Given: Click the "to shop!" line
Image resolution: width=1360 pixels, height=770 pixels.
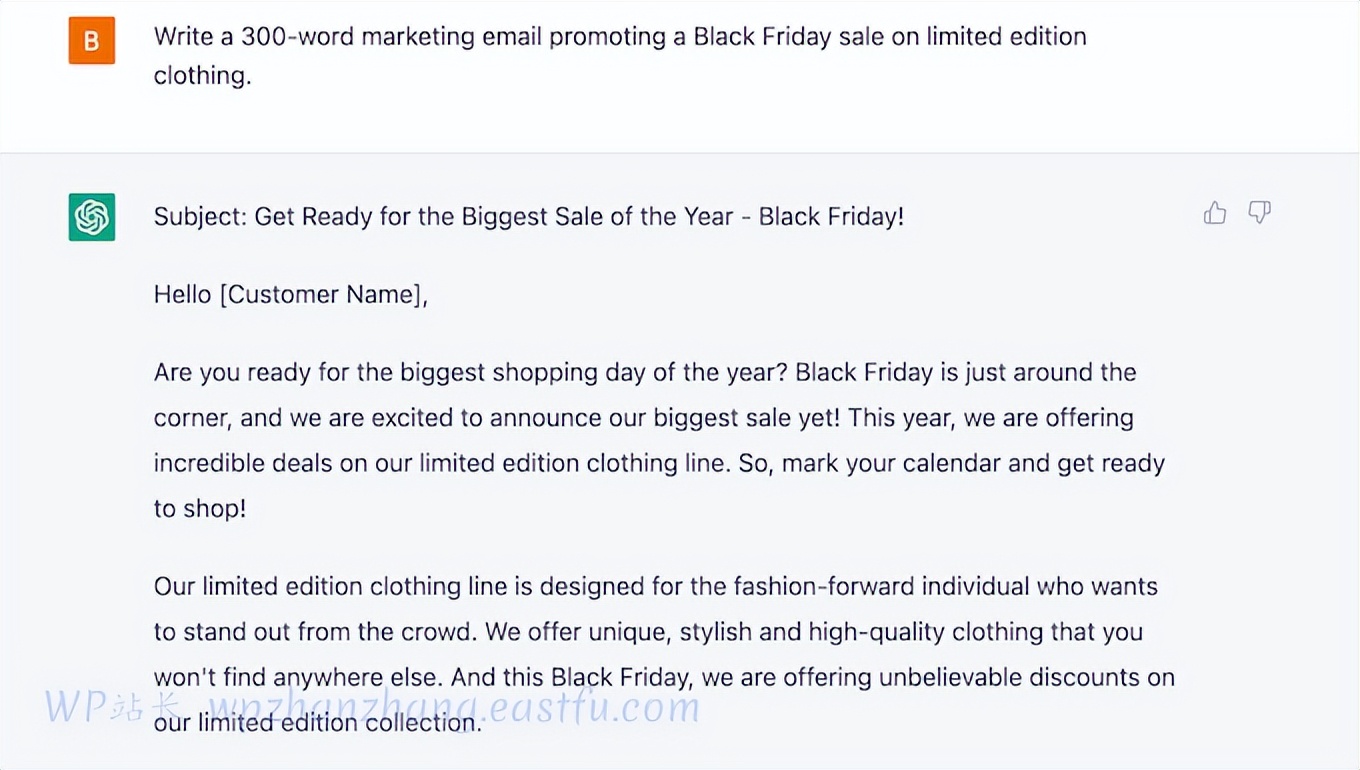Looking at the screenshot, I should pyautogui.click(x=200, y=508).
